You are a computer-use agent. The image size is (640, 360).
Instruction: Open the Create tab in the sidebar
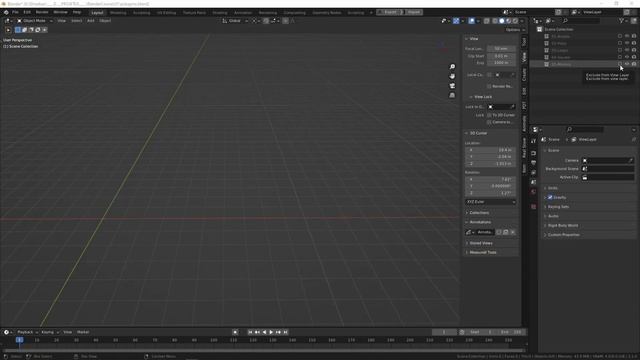pyautogui.click(x=524, y=75)
